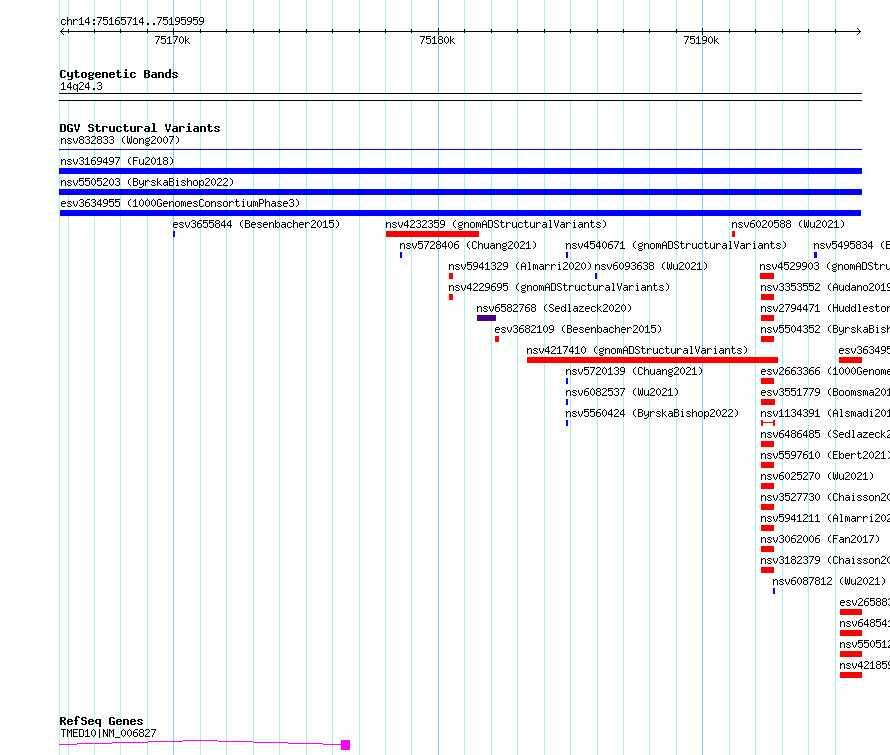
Task: Click nsv3527730 Chaisson variant label
Action: [x=825, y=497]
